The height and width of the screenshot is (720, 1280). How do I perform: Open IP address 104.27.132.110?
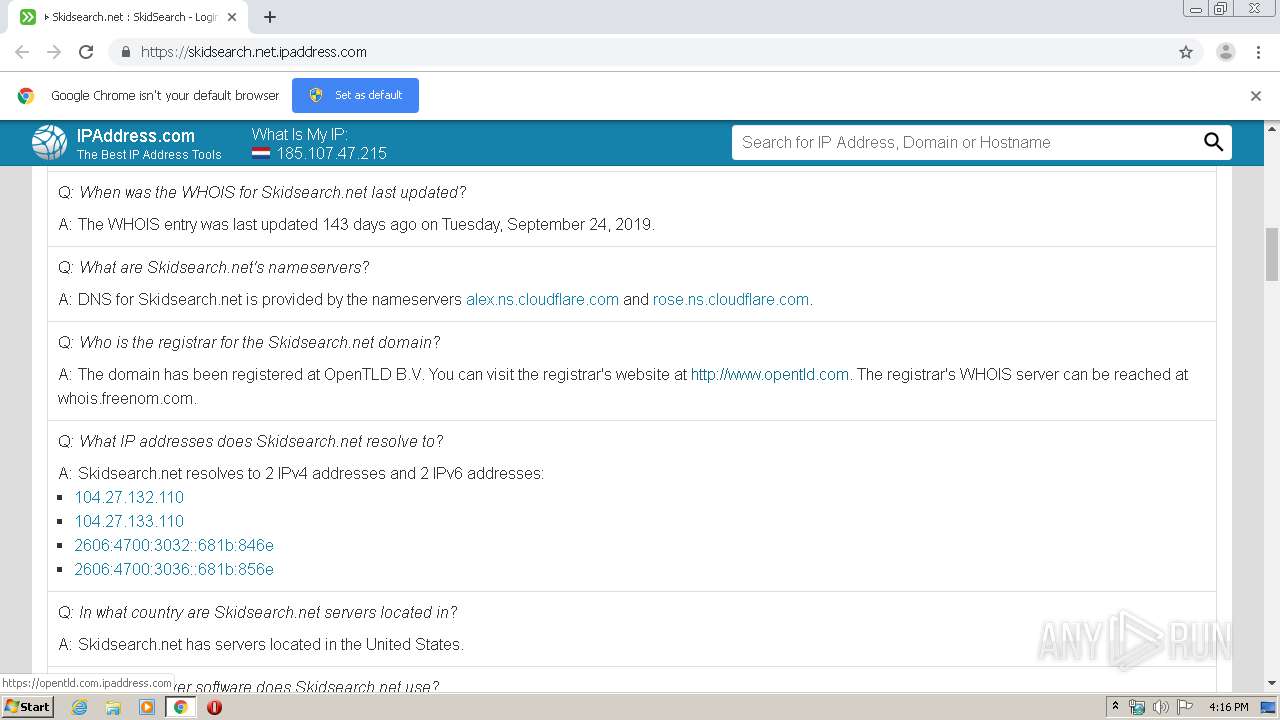pyautogui.click(x=129, y=497)
